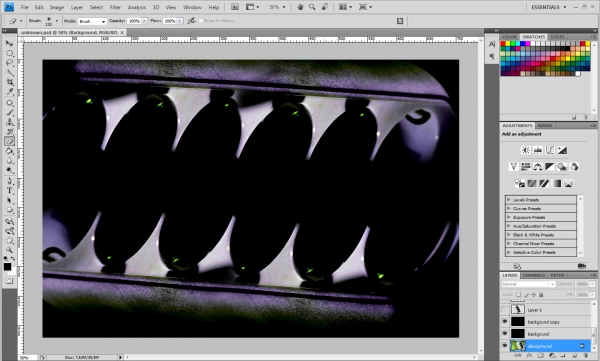Image resolution: width=600 pixels, height=361 pixels.
Task: Select the Eyedropper tool
Action: click(9, 92)
